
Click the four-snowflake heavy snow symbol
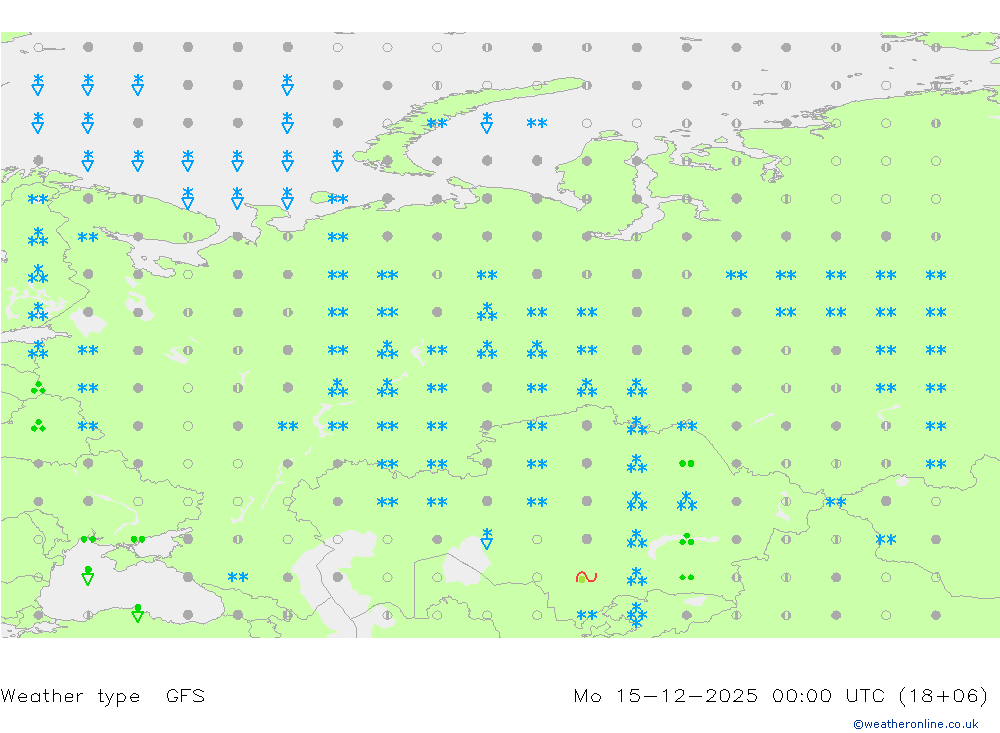(636, 614)
